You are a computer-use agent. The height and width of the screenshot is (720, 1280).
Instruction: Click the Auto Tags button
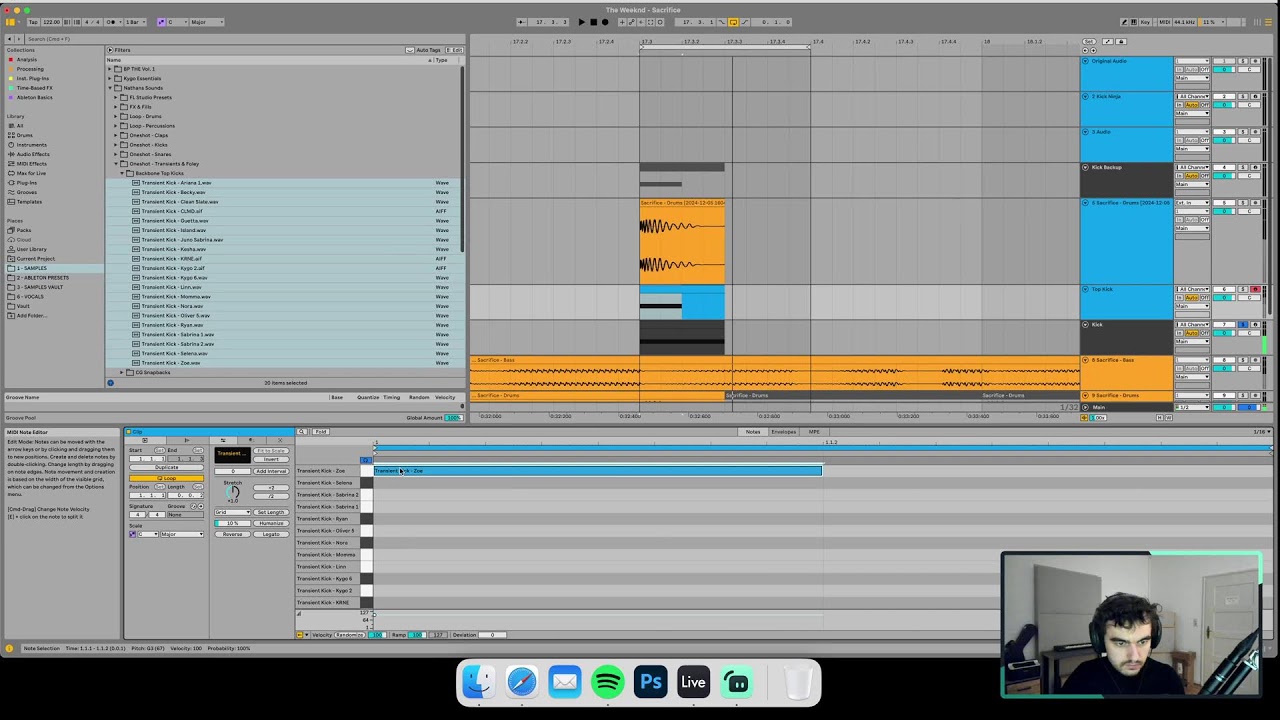coord(425,50)
